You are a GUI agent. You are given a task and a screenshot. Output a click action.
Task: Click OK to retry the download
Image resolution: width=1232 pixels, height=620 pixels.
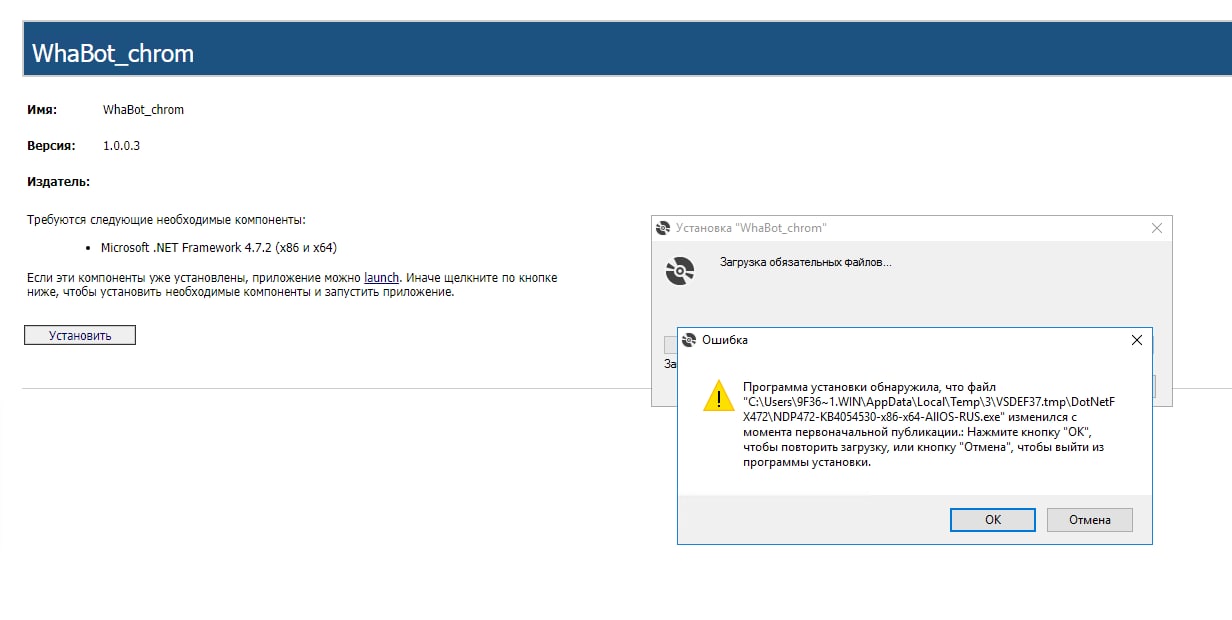pyautogui.click(x=992, y=520)
